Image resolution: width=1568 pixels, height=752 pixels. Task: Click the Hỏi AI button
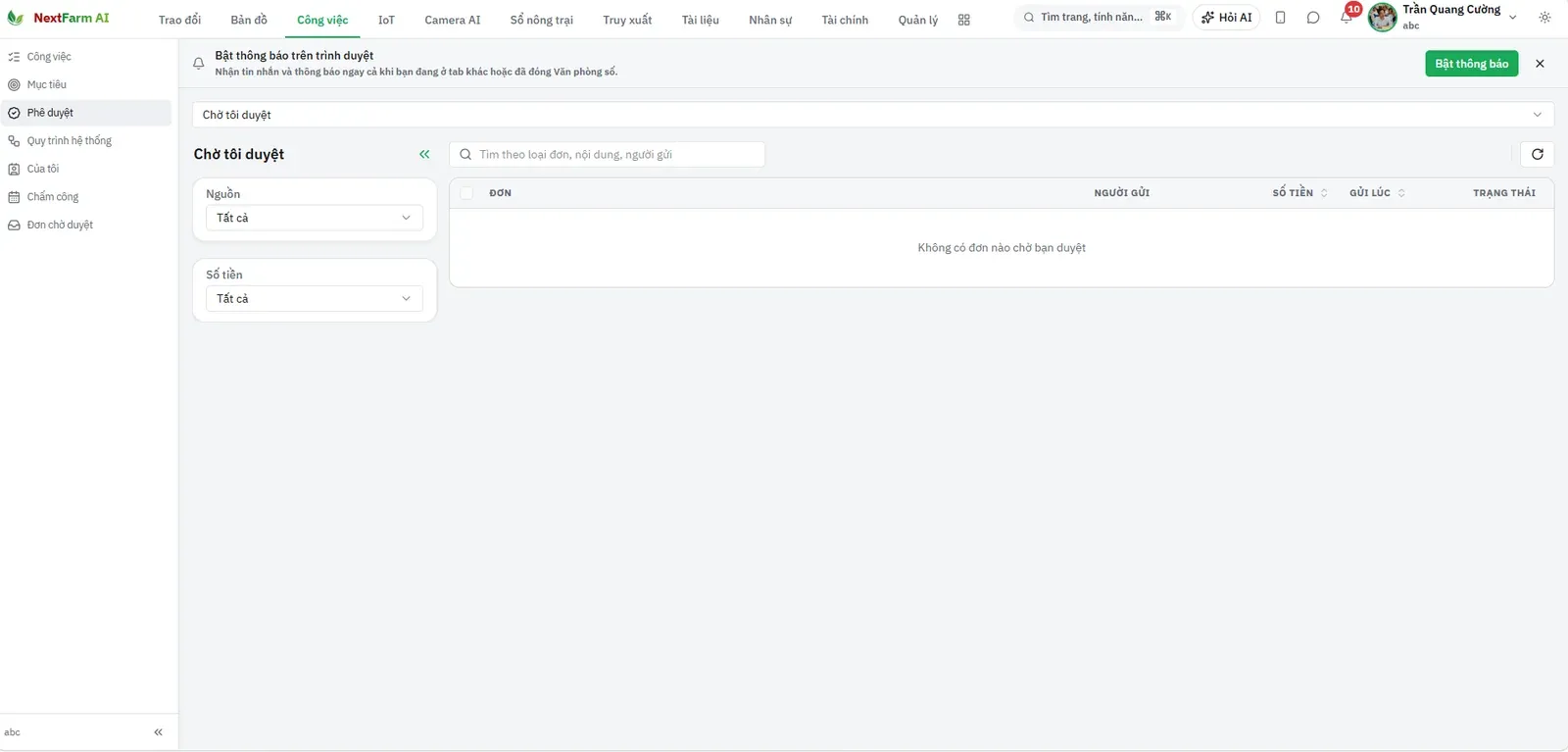(x=1226, y=18)
